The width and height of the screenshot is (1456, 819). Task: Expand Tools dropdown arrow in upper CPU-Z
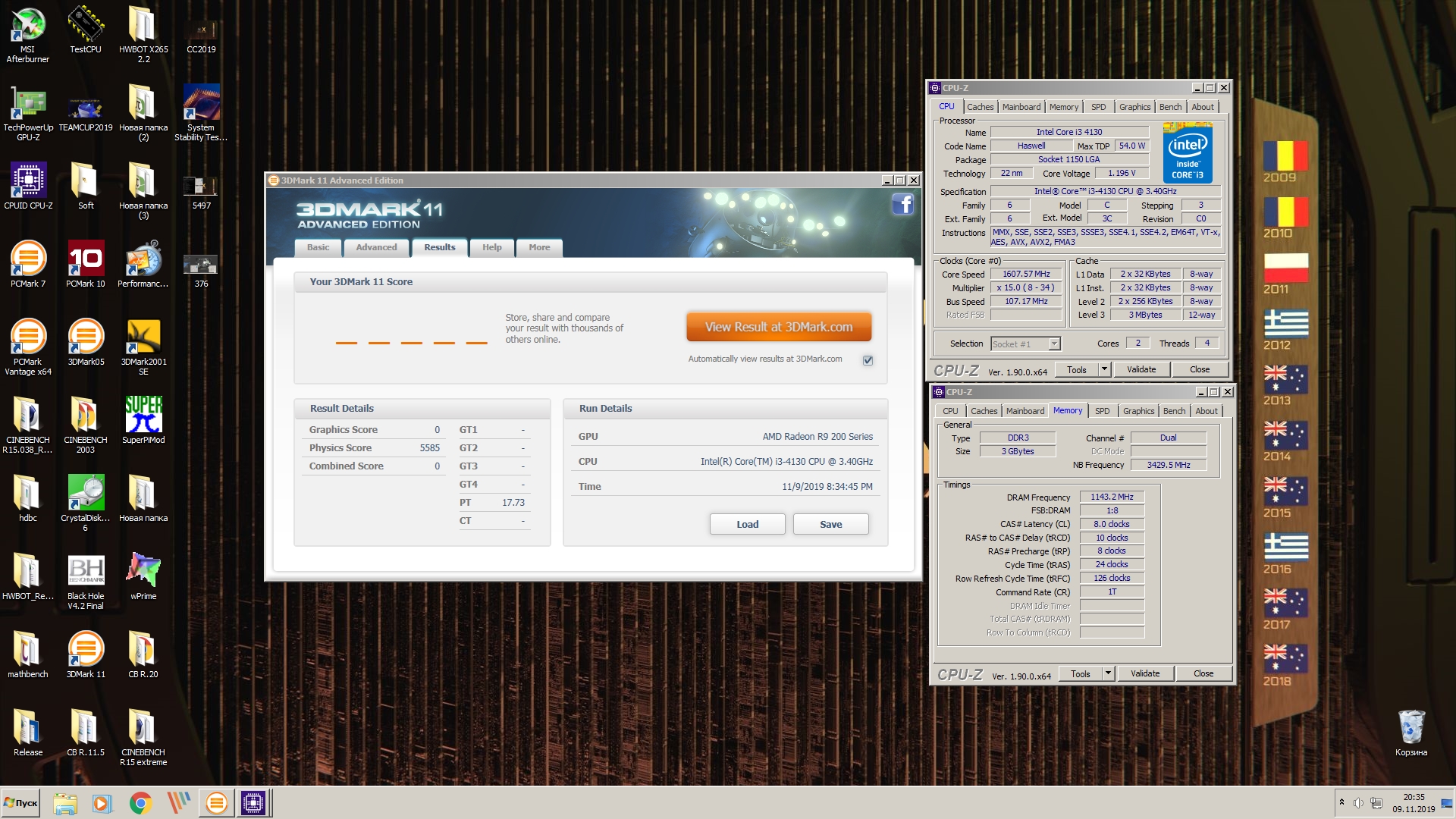click(x=1104, y=369)
